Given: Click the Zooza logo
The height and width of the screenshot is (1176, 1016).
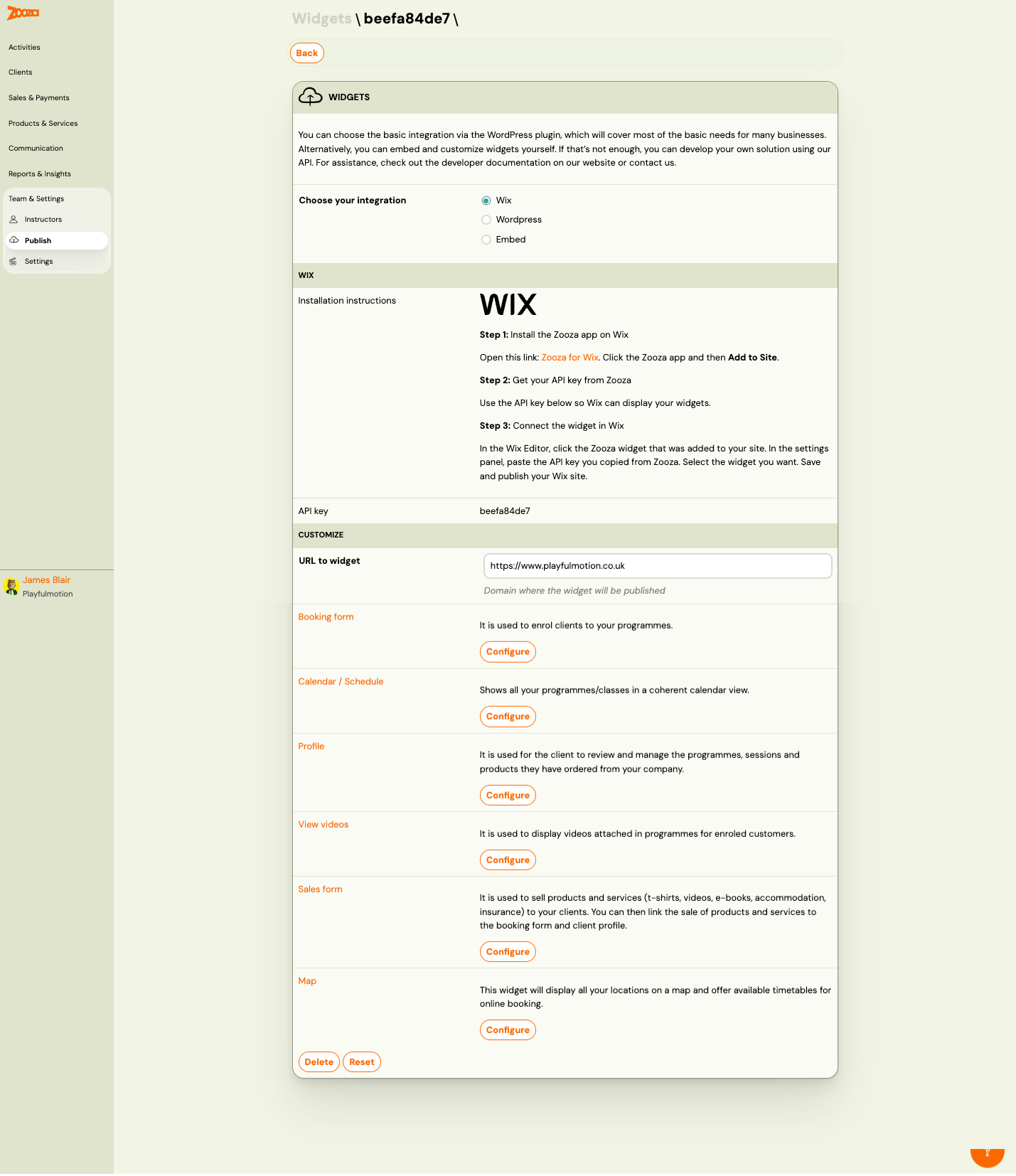Looking at the screenshot, I should pos(23,13).
